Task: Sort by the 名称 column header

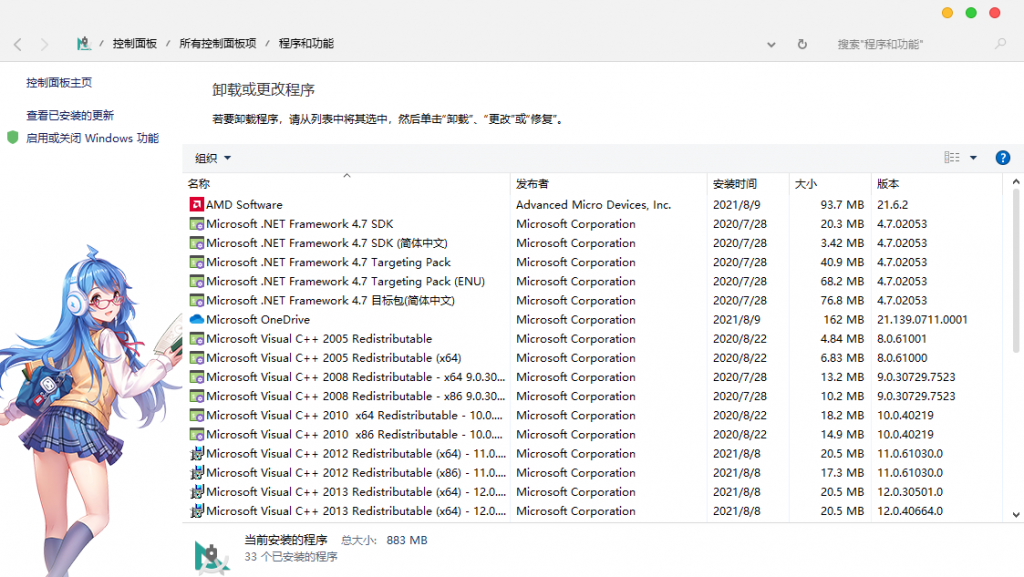Action: click(346, 183)
